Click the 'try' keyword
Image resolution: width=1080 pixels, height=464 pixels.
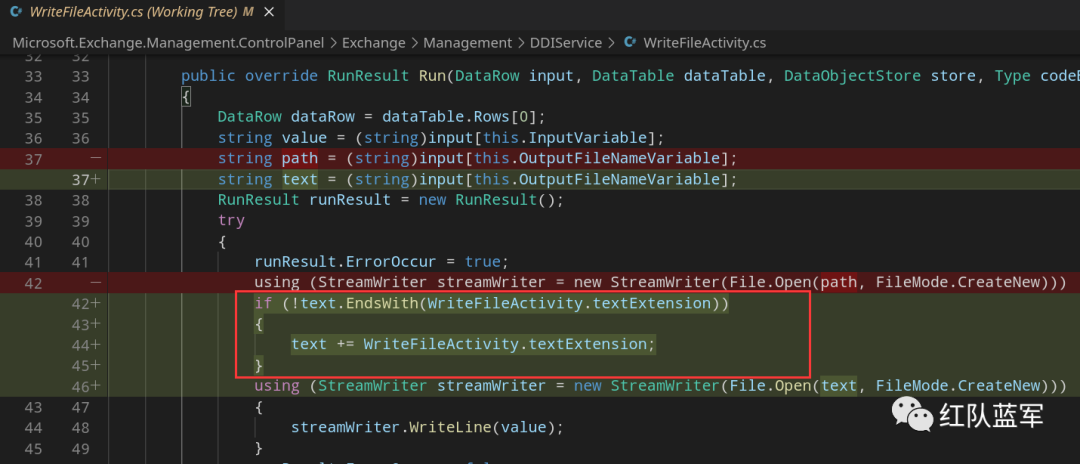point(231,221)
